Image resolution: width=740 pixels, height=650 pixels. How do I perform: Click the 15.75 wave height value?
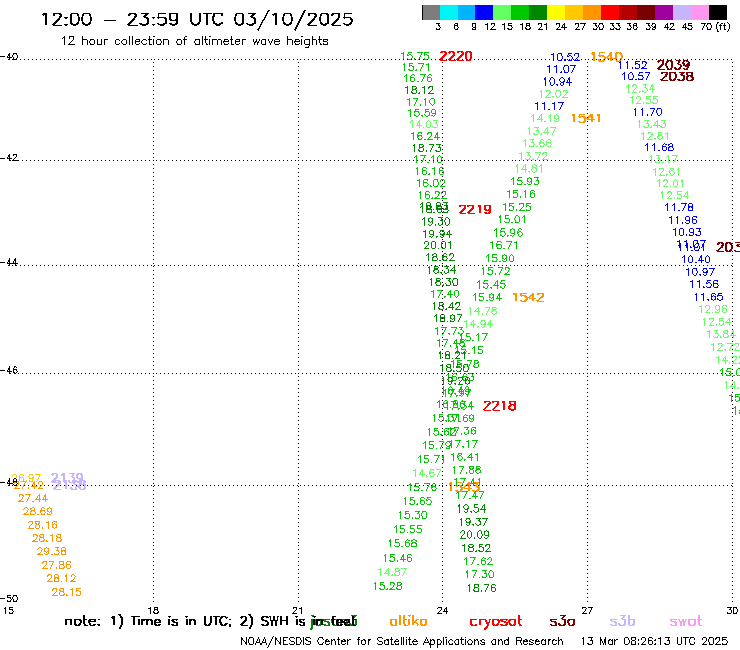[x=415, y=56]
